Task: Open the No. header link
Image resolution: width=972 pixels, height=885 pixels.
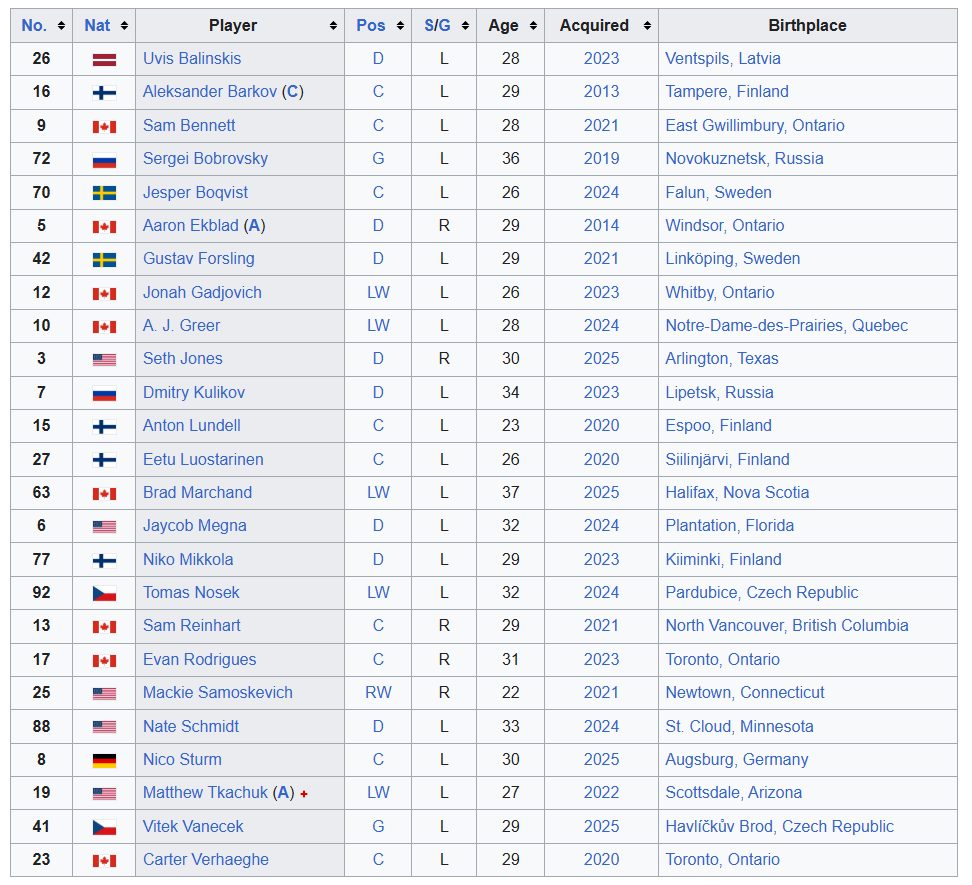Action: (x=34, y=25)
